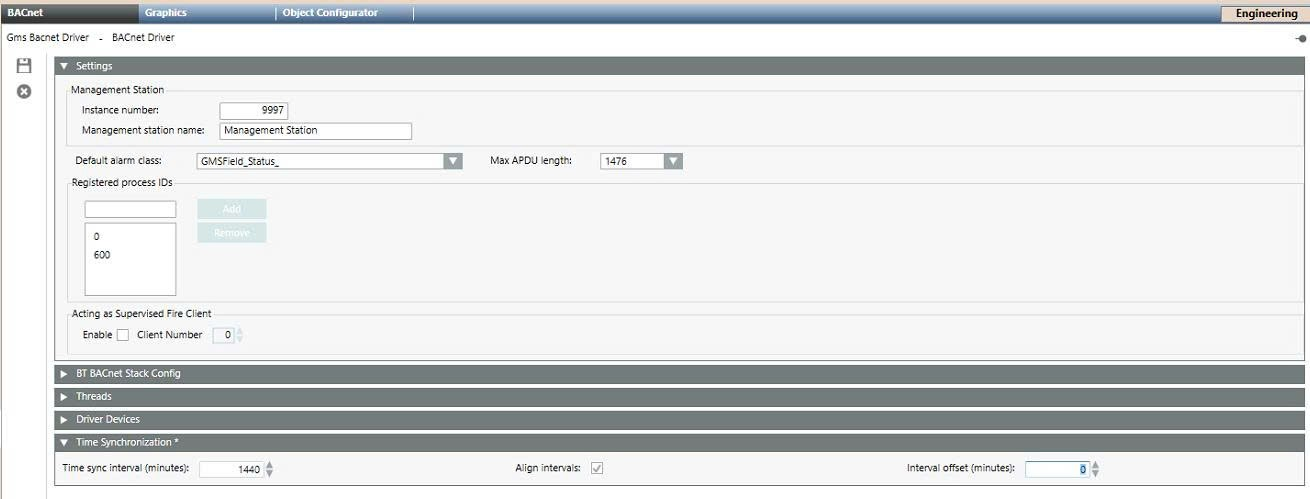The image size is (1310, 499).
Task: Click the Gms Bacnet Driver breadcrumb text
Action: pyautogui.click(x=47, y=38)
